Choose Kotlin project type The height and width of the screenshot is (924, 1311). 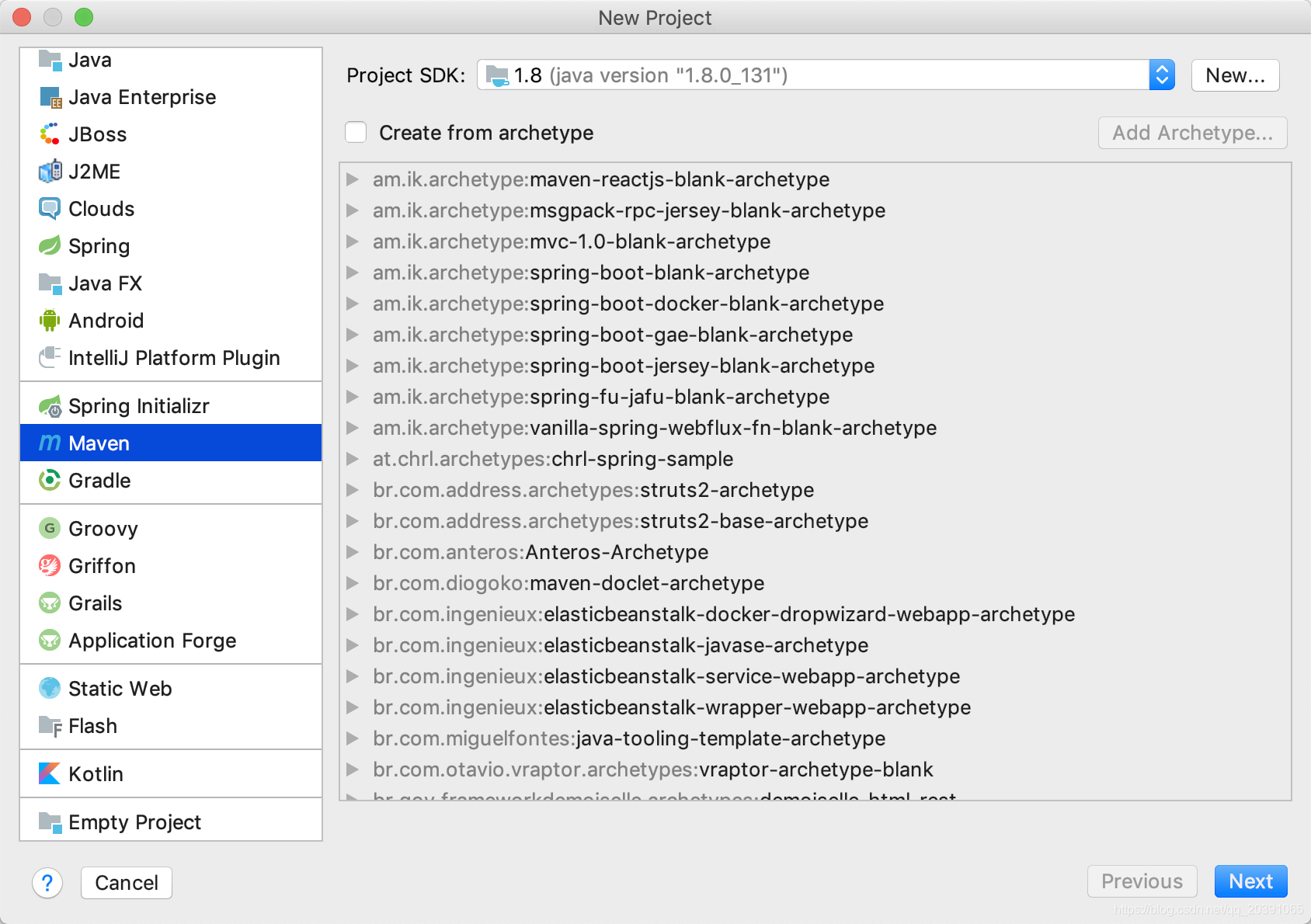[x=171, y=774]
